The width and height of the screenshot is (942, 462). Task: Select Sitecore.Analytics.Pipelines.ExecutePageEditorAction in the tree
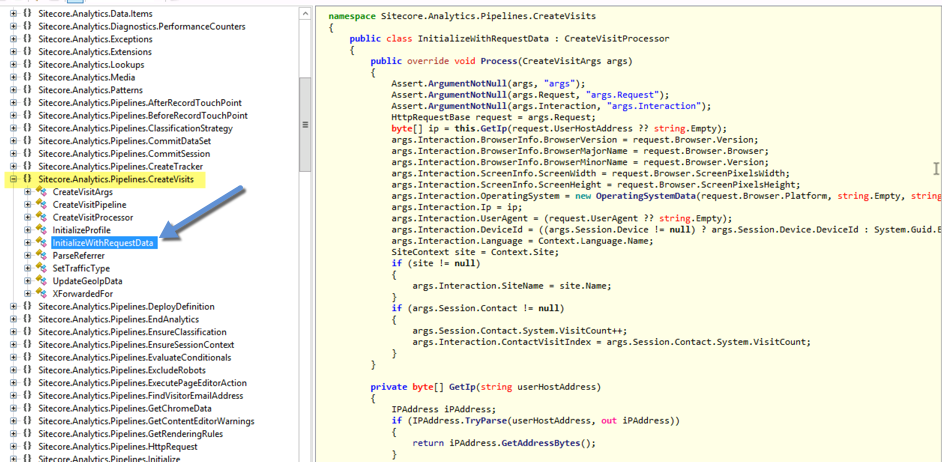(x=142, y=383)
